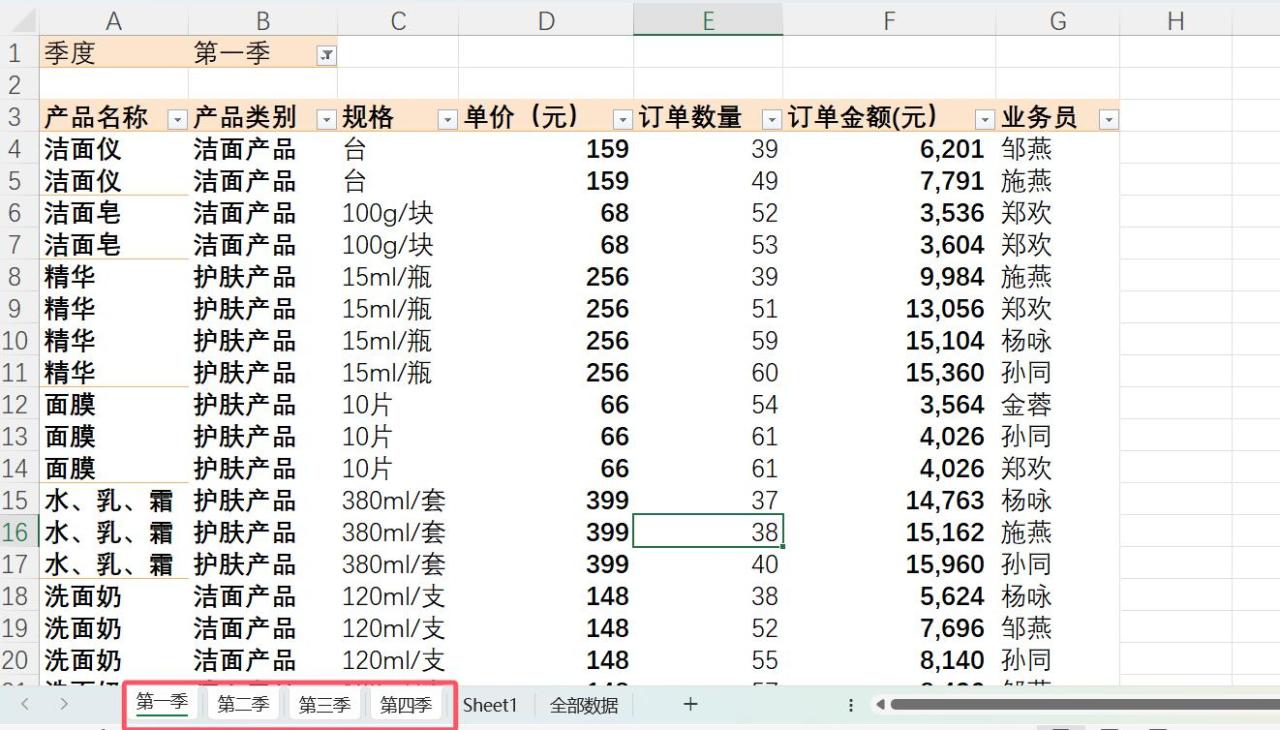Screen dimensions: 1280x730
Task: Click the order amount cell 6,201
Action: tap(889, 149)
